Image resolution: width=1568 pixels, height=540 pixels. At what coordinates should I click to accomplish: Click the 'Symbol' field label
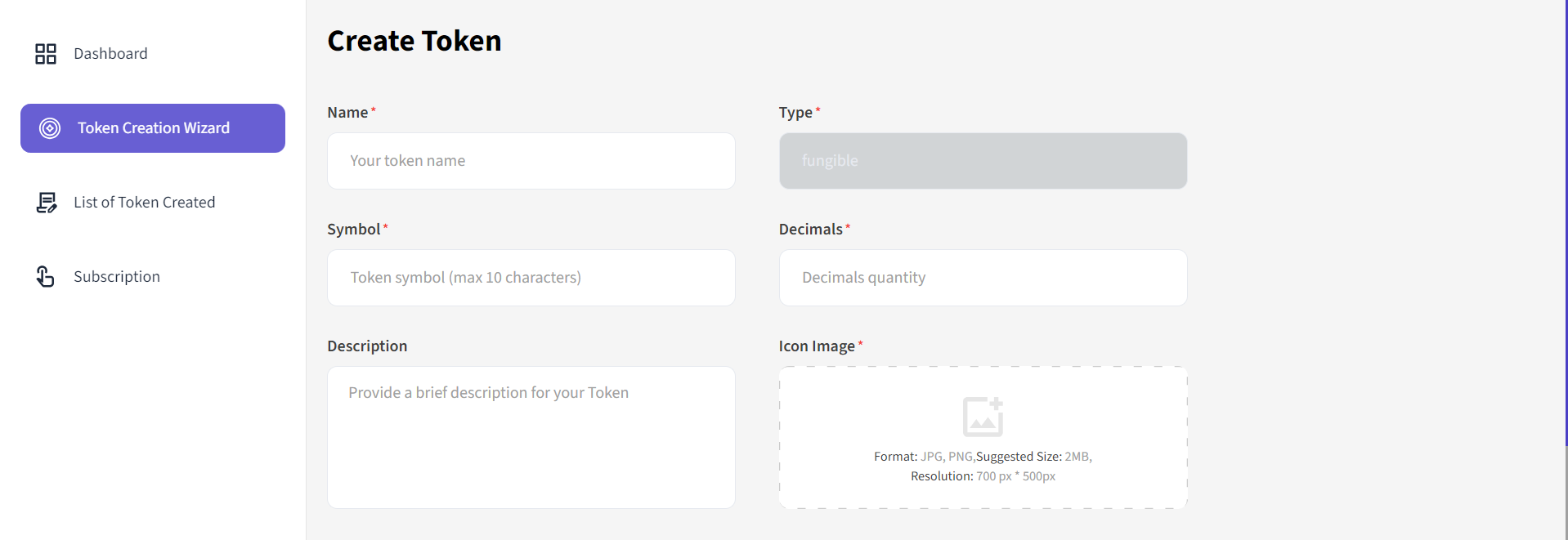pyautogui.click(x=354, y=230)
